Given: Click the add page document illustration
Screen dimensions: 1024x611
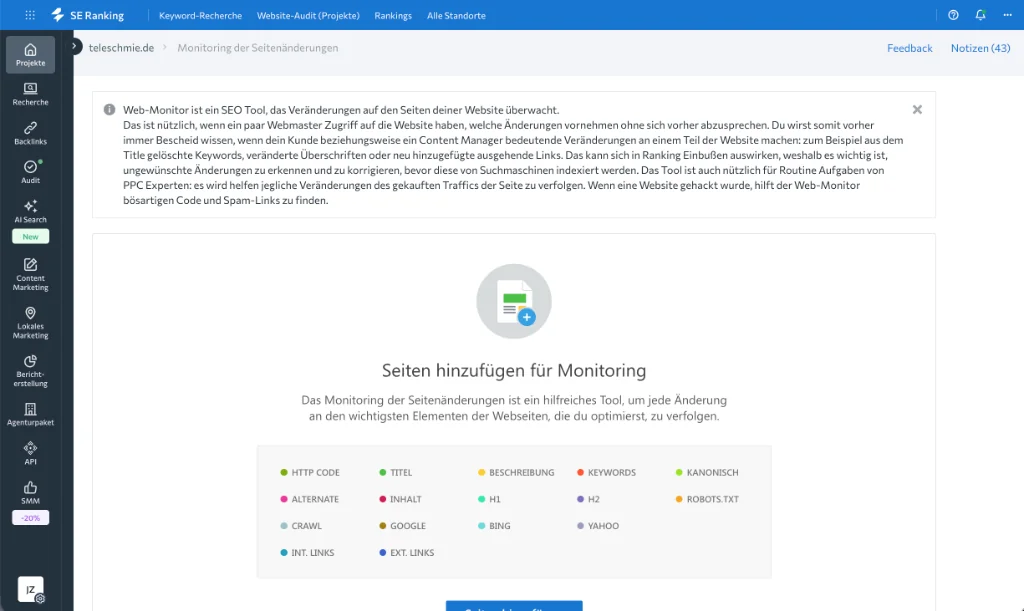Looking at the screenshot, I should point(514,301).
